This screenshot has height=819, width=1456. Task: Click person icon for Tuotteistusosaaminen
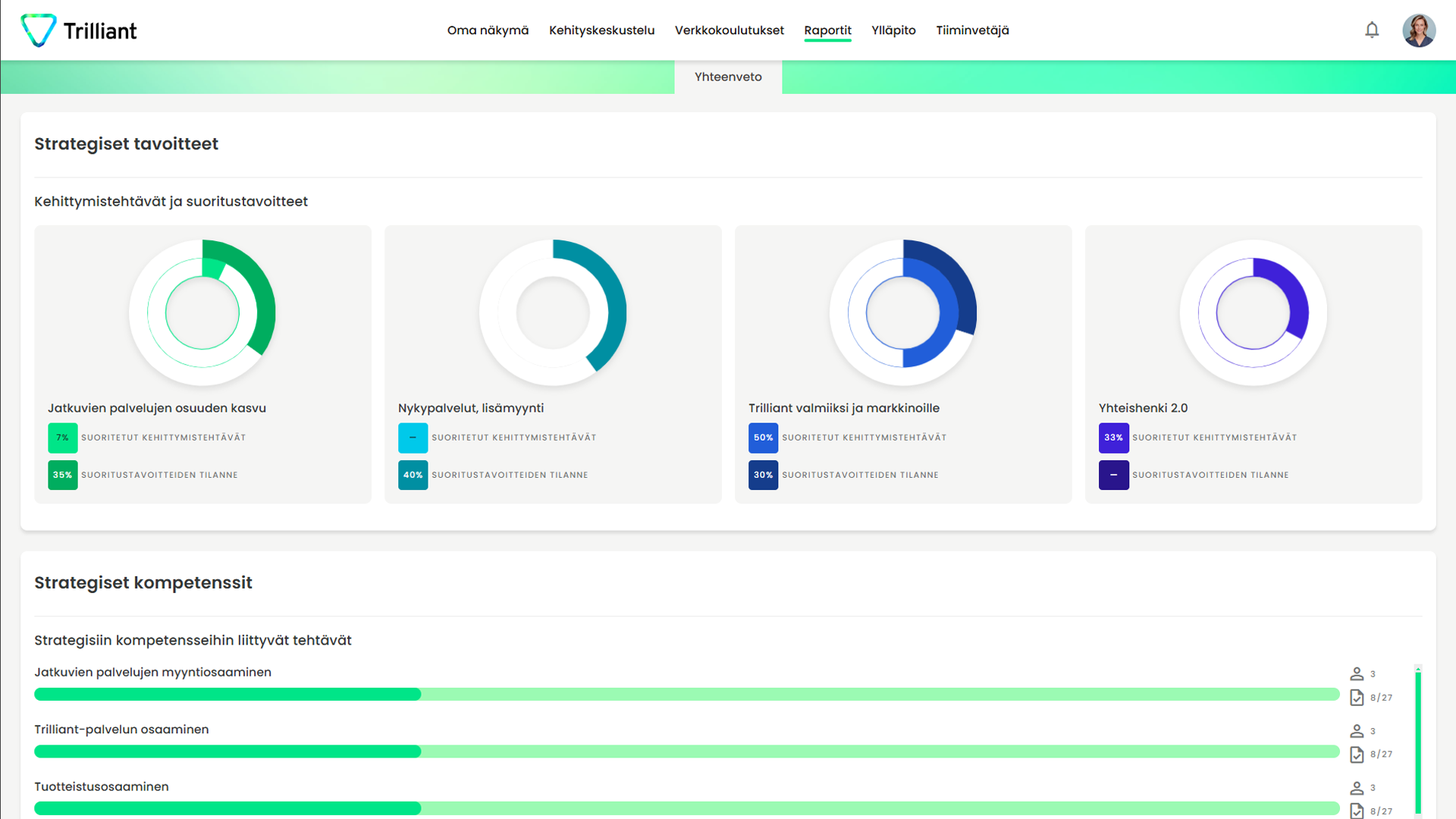(1357, 788)
